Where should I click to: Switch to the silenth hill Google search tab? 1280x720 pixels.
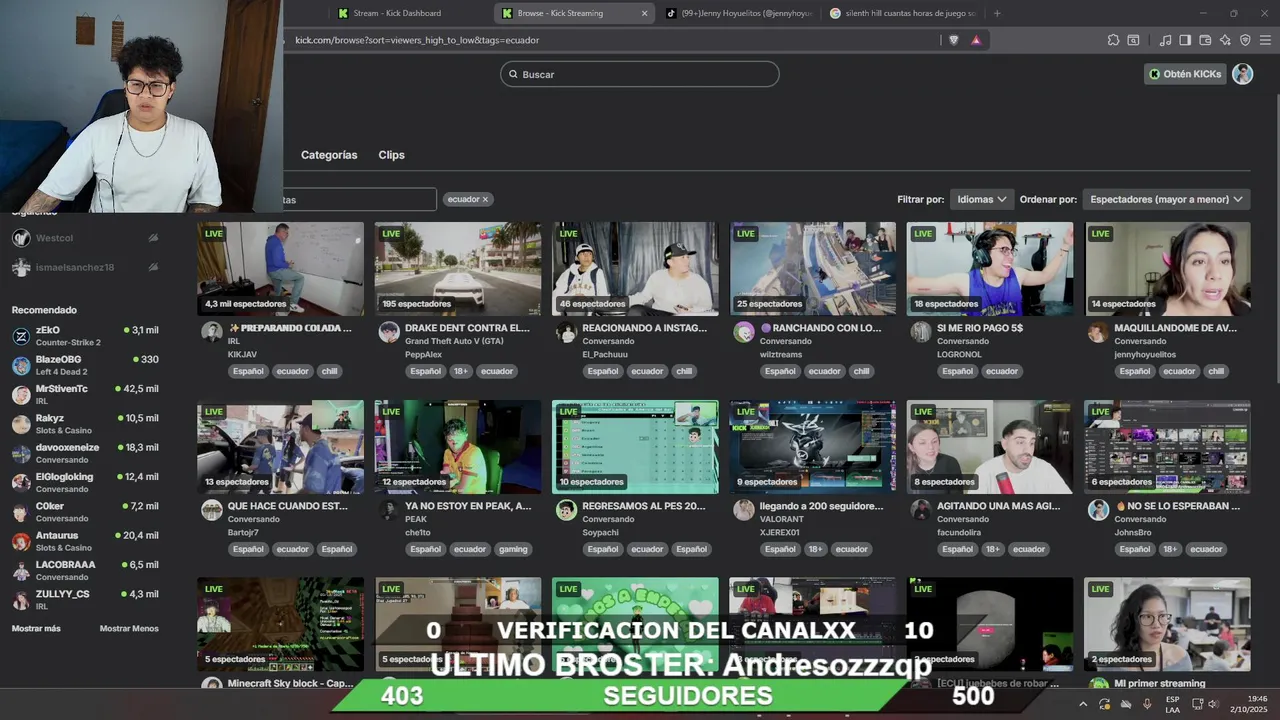pyautogui.click(x=903, y=13)
